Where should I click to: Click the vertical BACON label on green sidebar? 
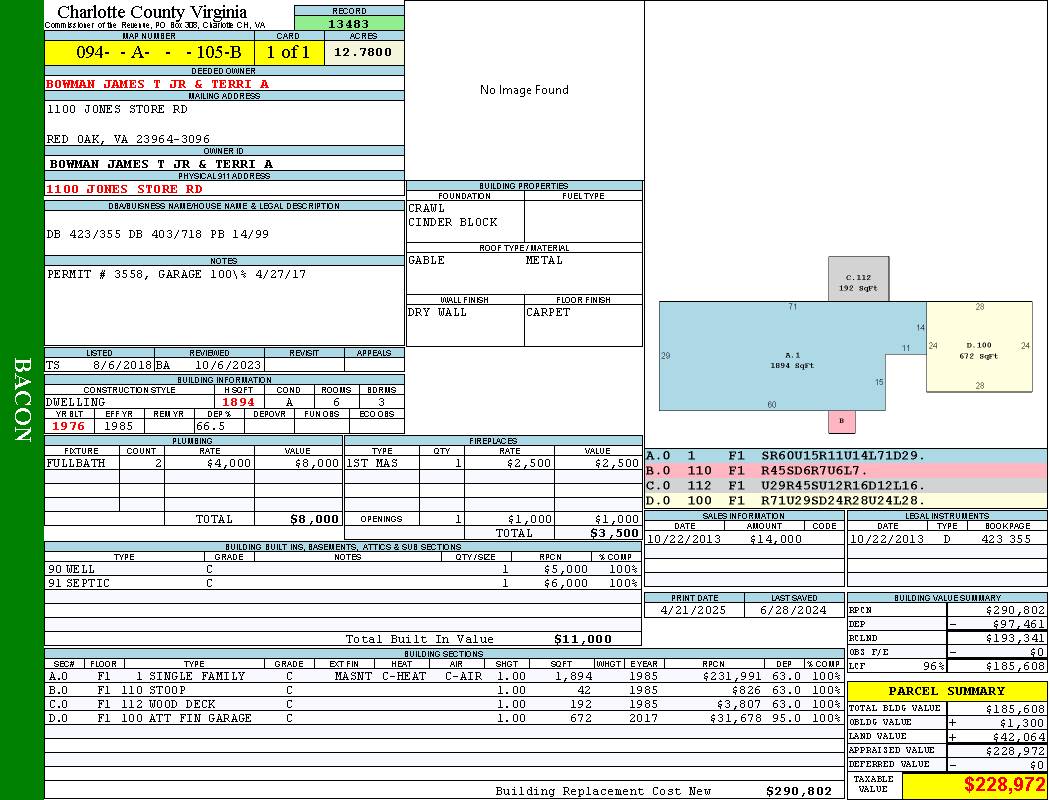22,400
